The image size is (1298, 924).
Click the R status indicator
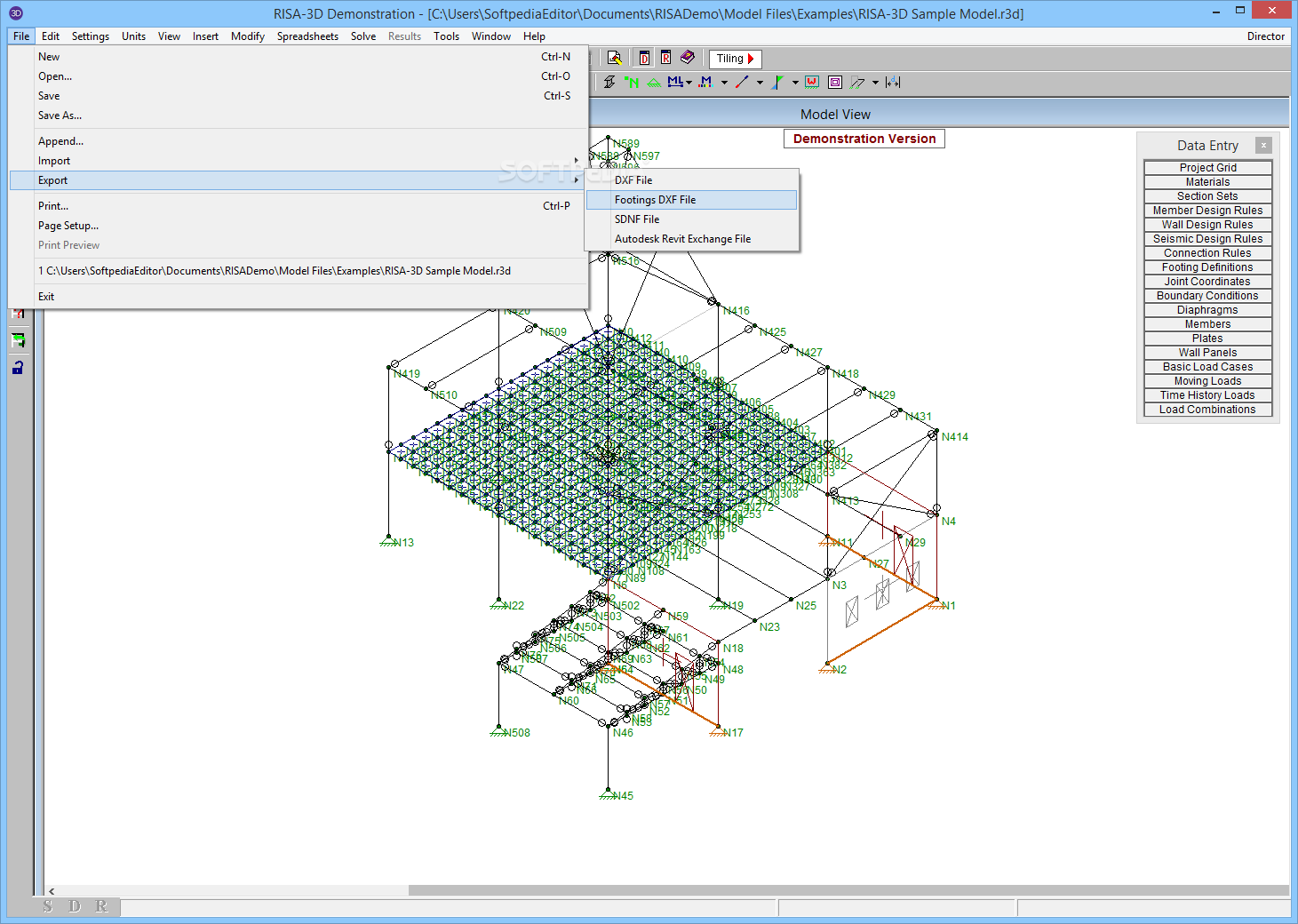coord(101,906)
